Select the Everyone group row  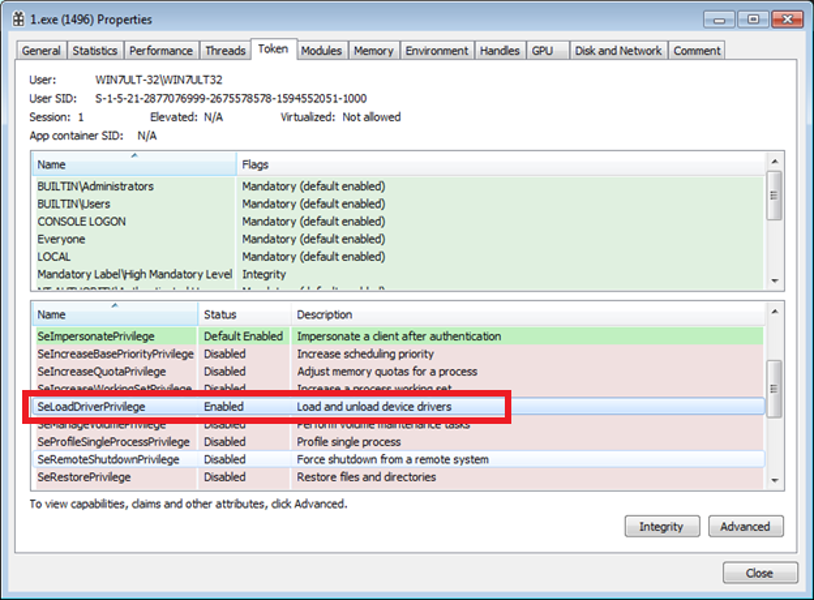(x=398, y=239)
